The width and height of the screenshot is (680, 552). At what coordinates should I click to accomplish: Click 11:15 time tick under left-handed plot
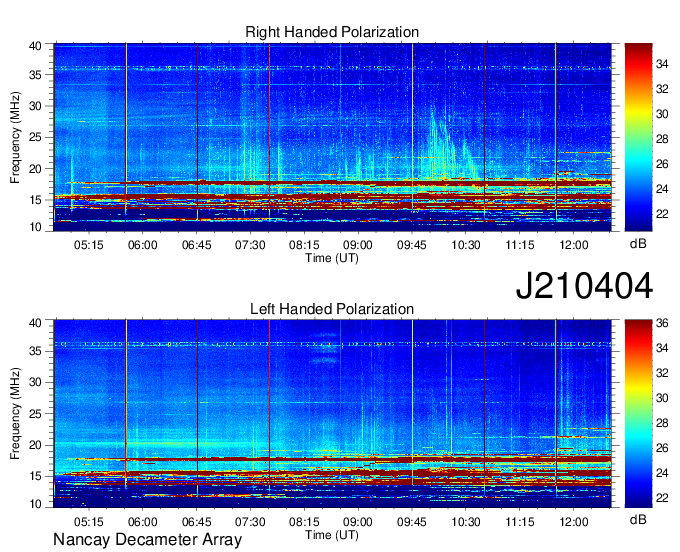[520, 522]
